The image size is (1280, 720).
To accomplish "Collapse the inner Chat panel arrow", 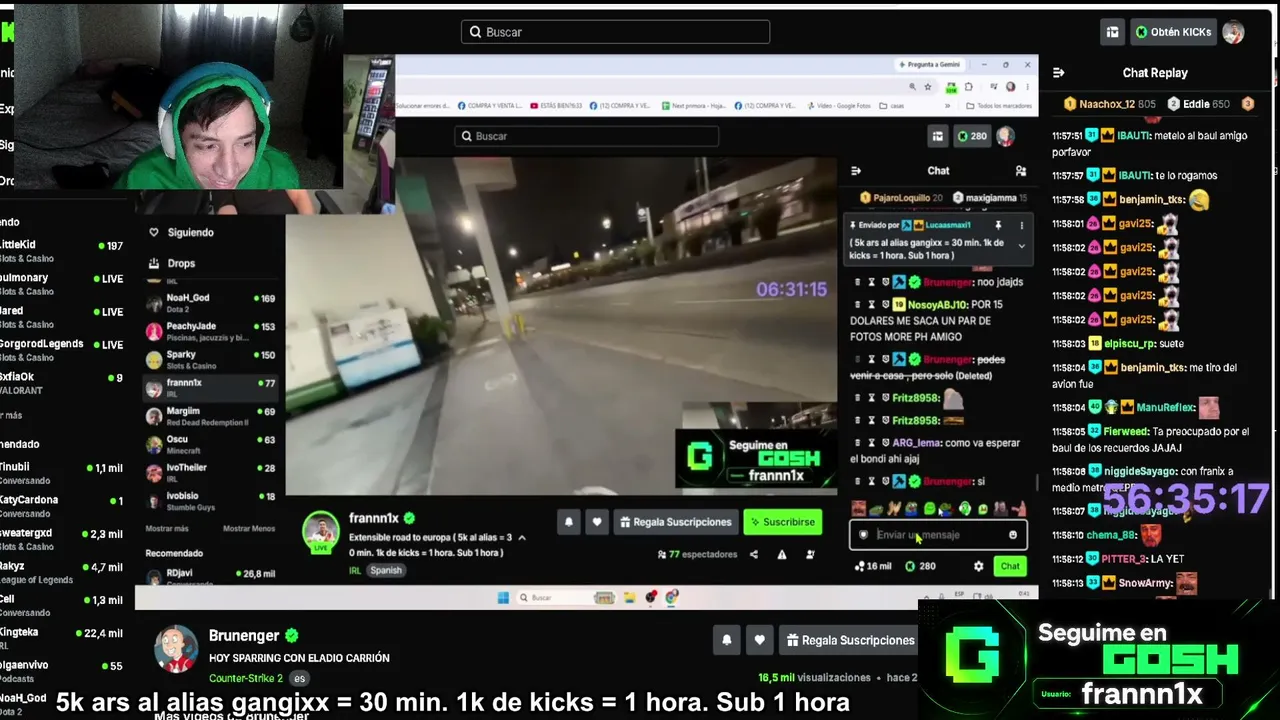I will pos(855,171).
